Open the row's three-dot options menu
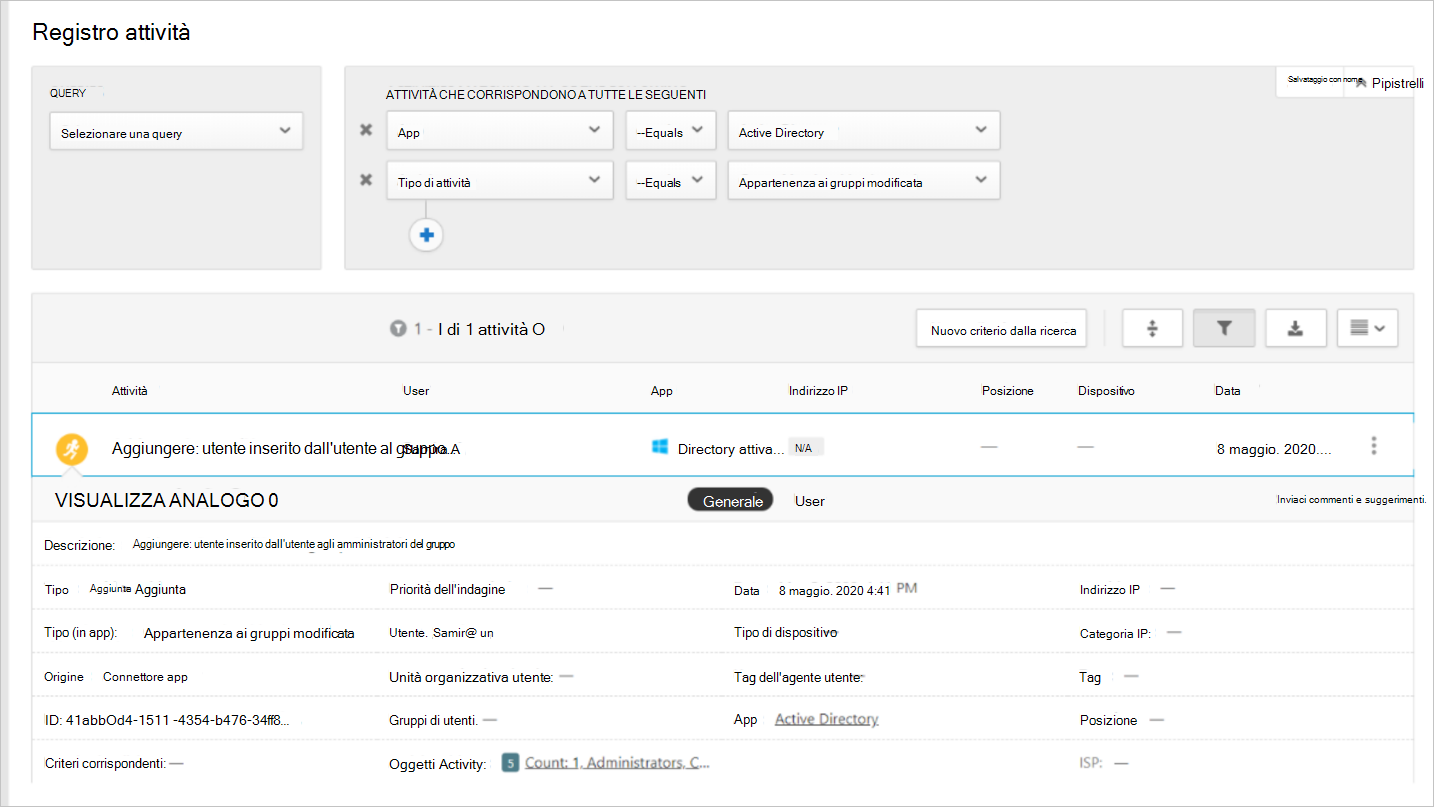Screen dimensions: 1434x807 1374,446
